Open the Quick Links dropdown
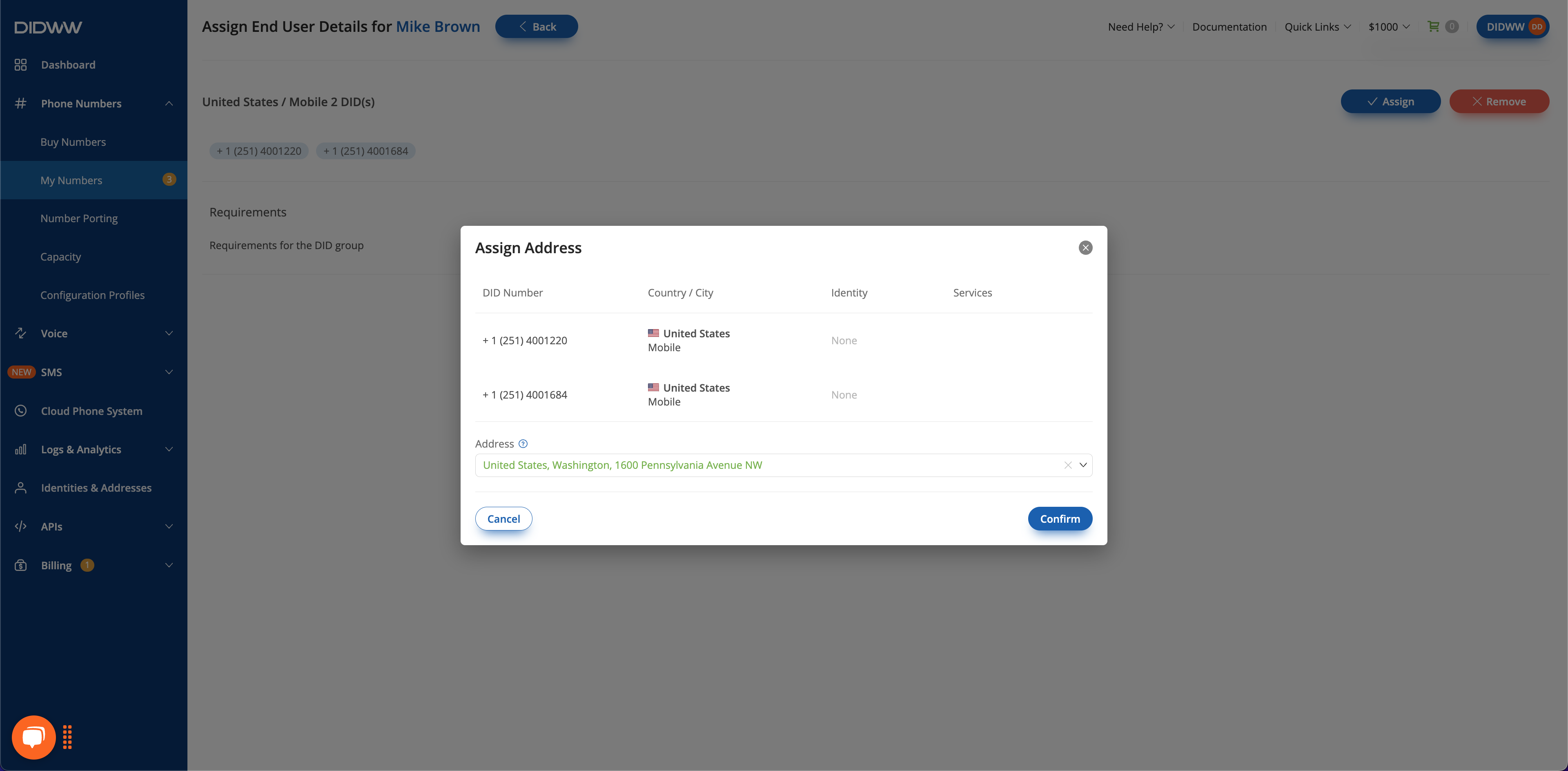 [x=1317, y=27]
